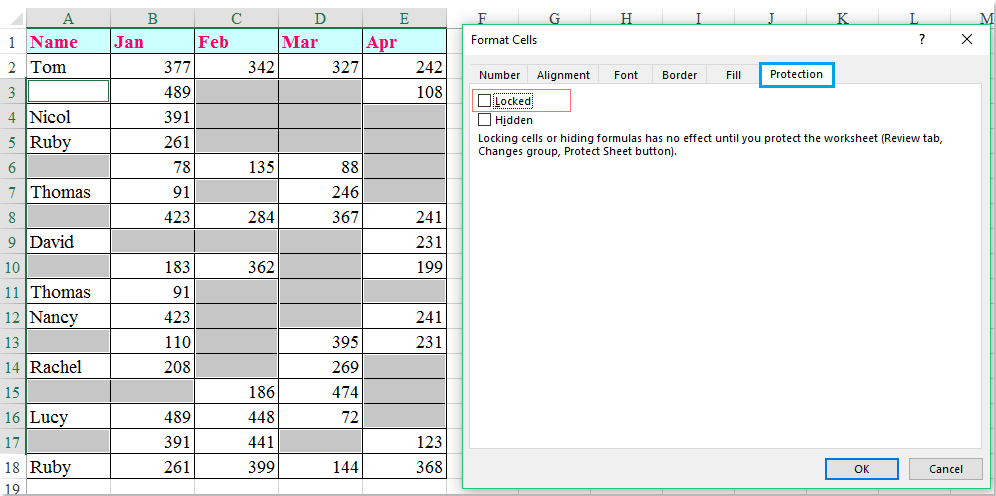996x496 pixels.
Task: Switch to the Number tab
Action: [x=499, y=75]
